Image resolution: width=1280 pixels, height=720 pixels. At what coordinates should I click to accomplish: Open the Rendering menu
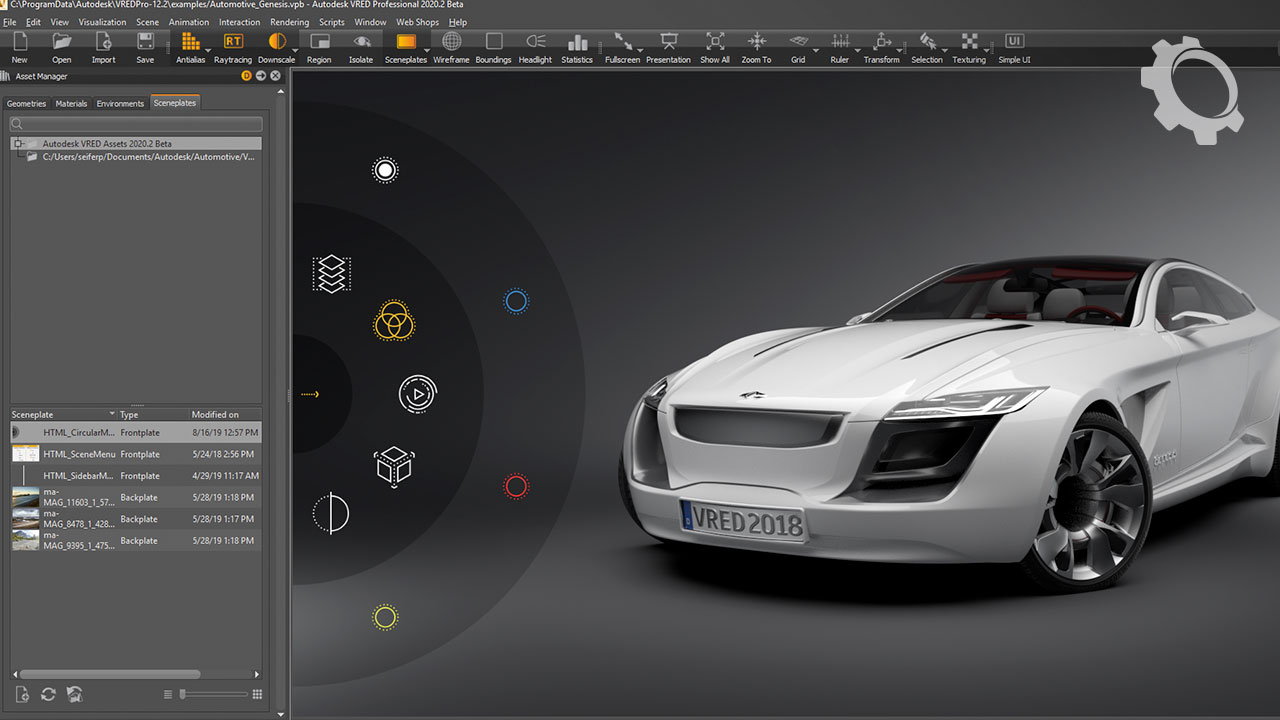[289, 22]
